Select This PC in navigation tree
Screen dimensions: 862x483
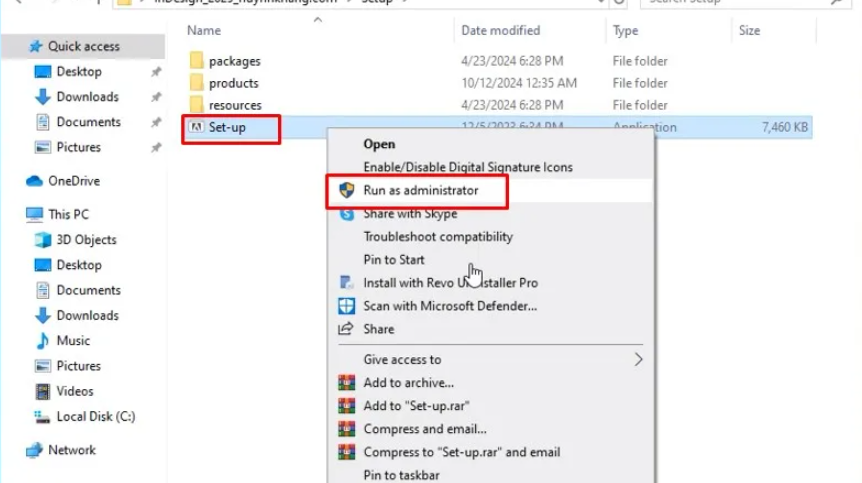point(68,214)
